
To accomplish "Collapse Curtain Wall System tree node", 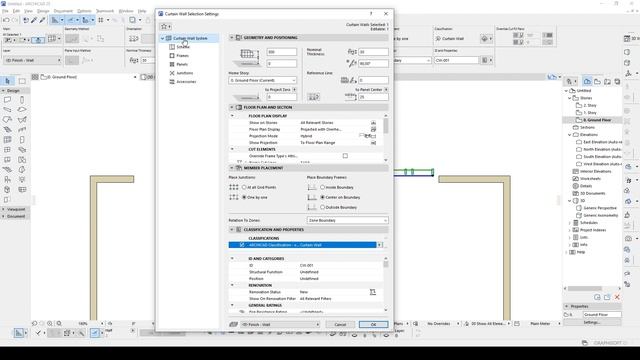I will click(162, 38).
